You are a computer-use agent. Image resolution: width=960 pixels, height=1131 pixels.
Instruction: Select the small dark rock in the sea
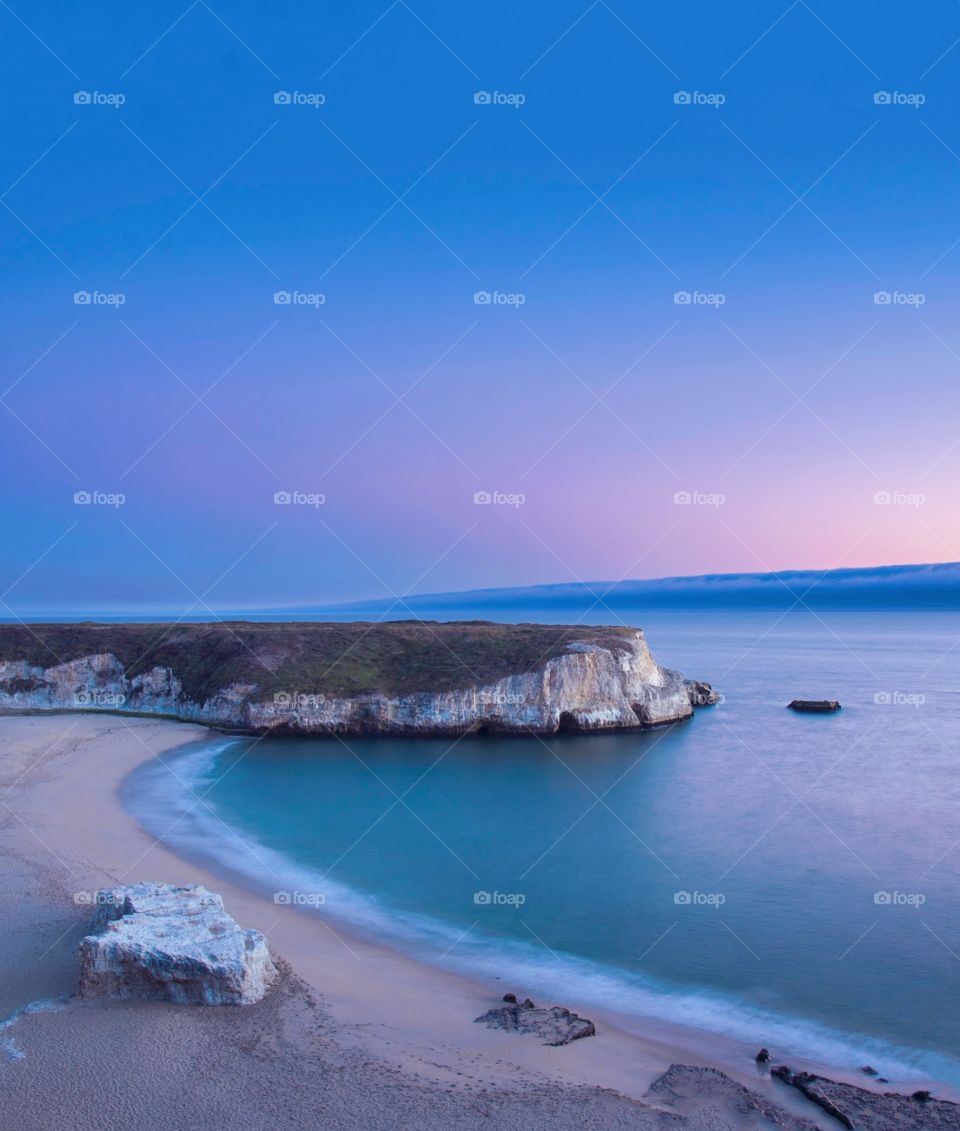tap(813, 705)
